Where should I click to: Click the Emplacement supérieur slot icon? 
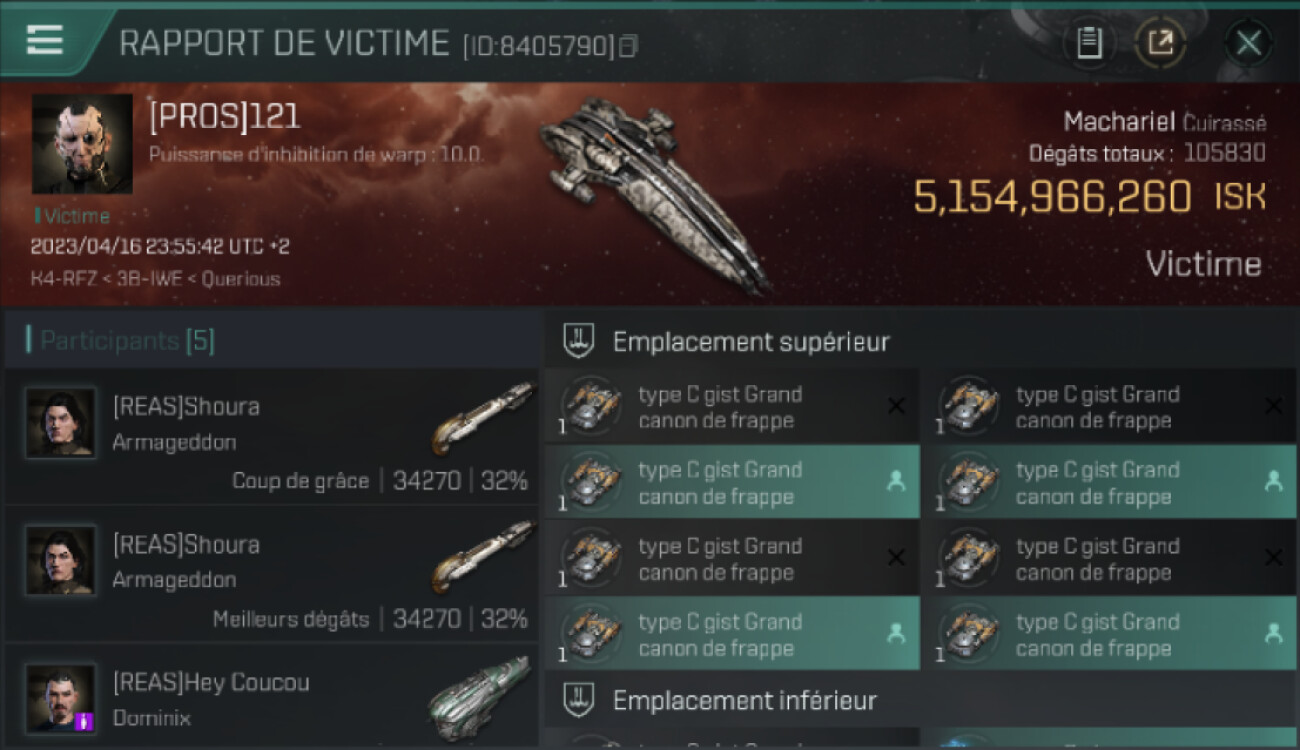click(579, 341)
